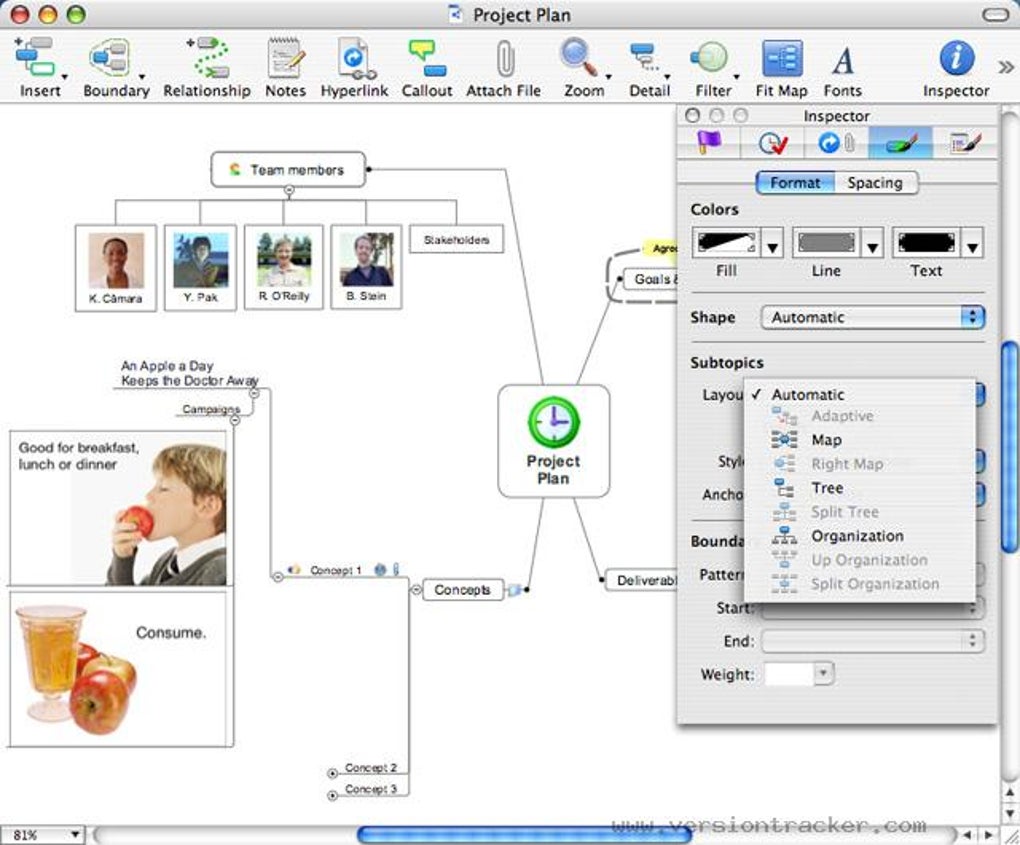Click the marker icon on Team members topic
The width and height of the screenshot is (1020, 845).
[x=235, y=170]
